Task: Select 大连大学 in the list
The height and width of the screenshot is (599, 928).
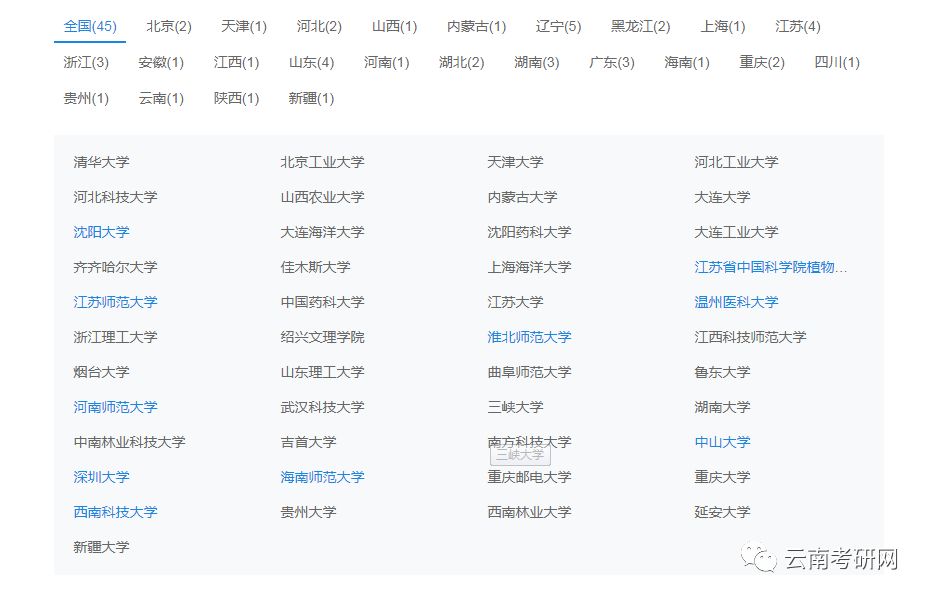Action: (722, 197)
